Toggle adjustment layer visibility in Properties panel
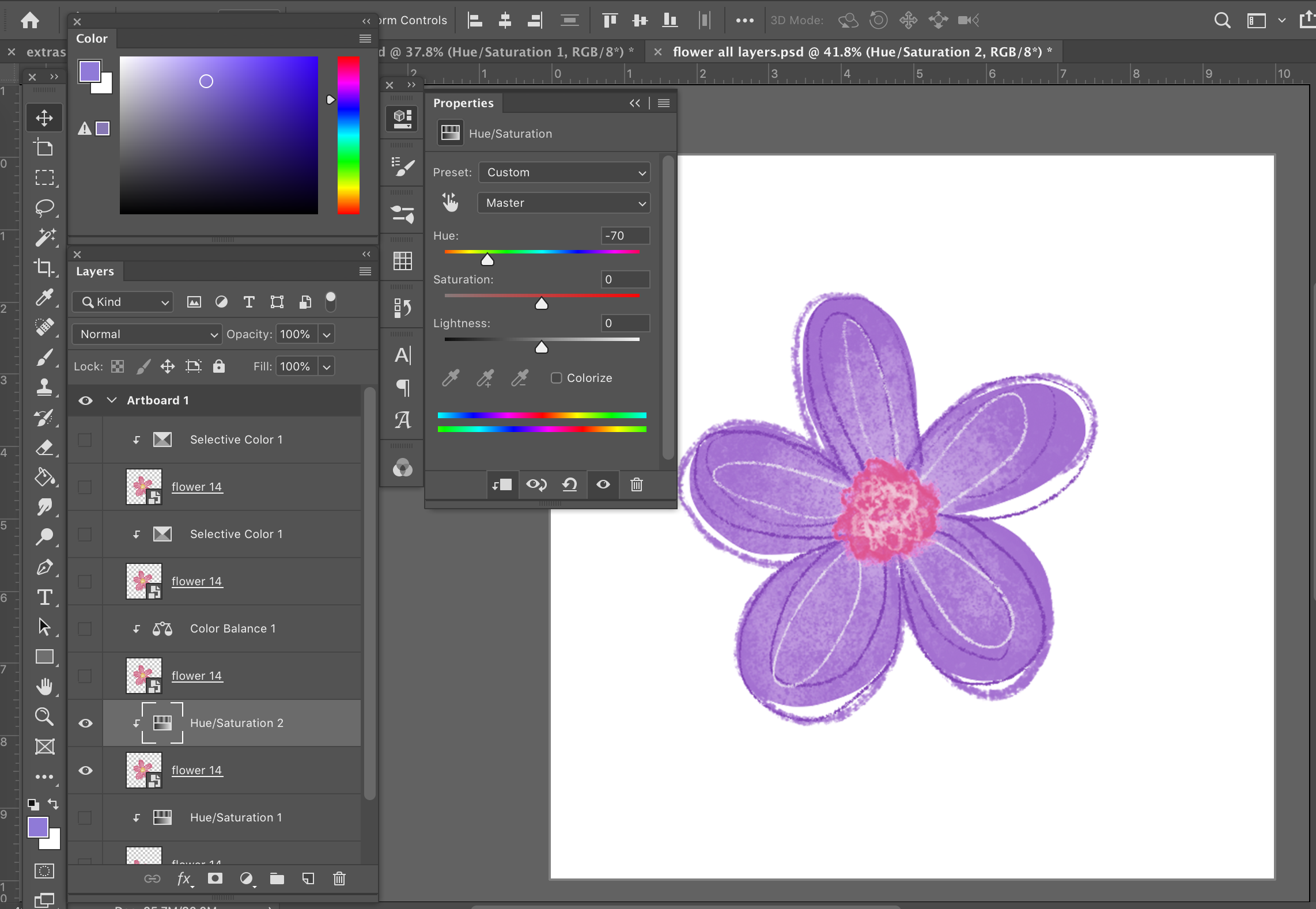The image size is (1316, 909). pyautogui.click(x=603, y=484)
